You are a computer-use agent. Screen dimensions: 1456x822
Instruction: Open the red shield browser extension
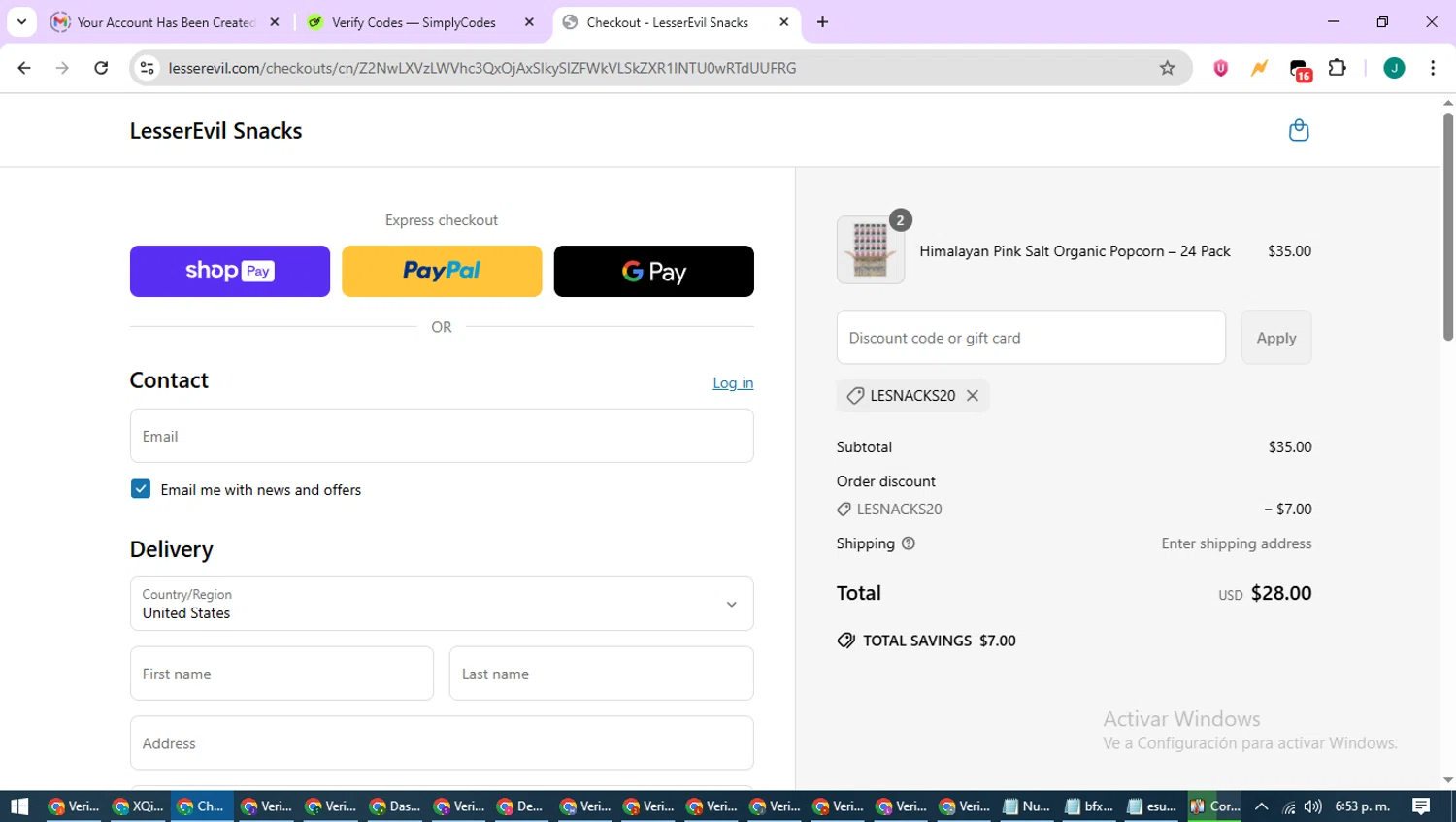[1221, 68]
